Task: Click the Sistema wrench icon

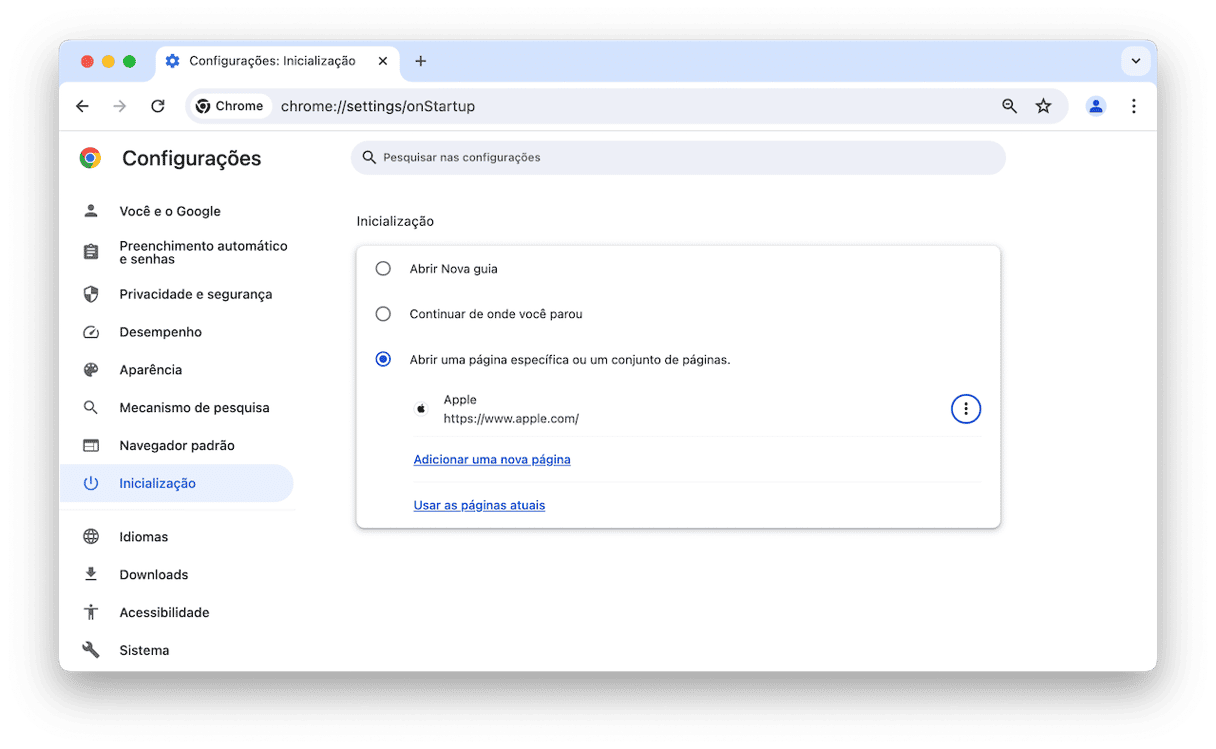Action: click(x=91, y=650)
